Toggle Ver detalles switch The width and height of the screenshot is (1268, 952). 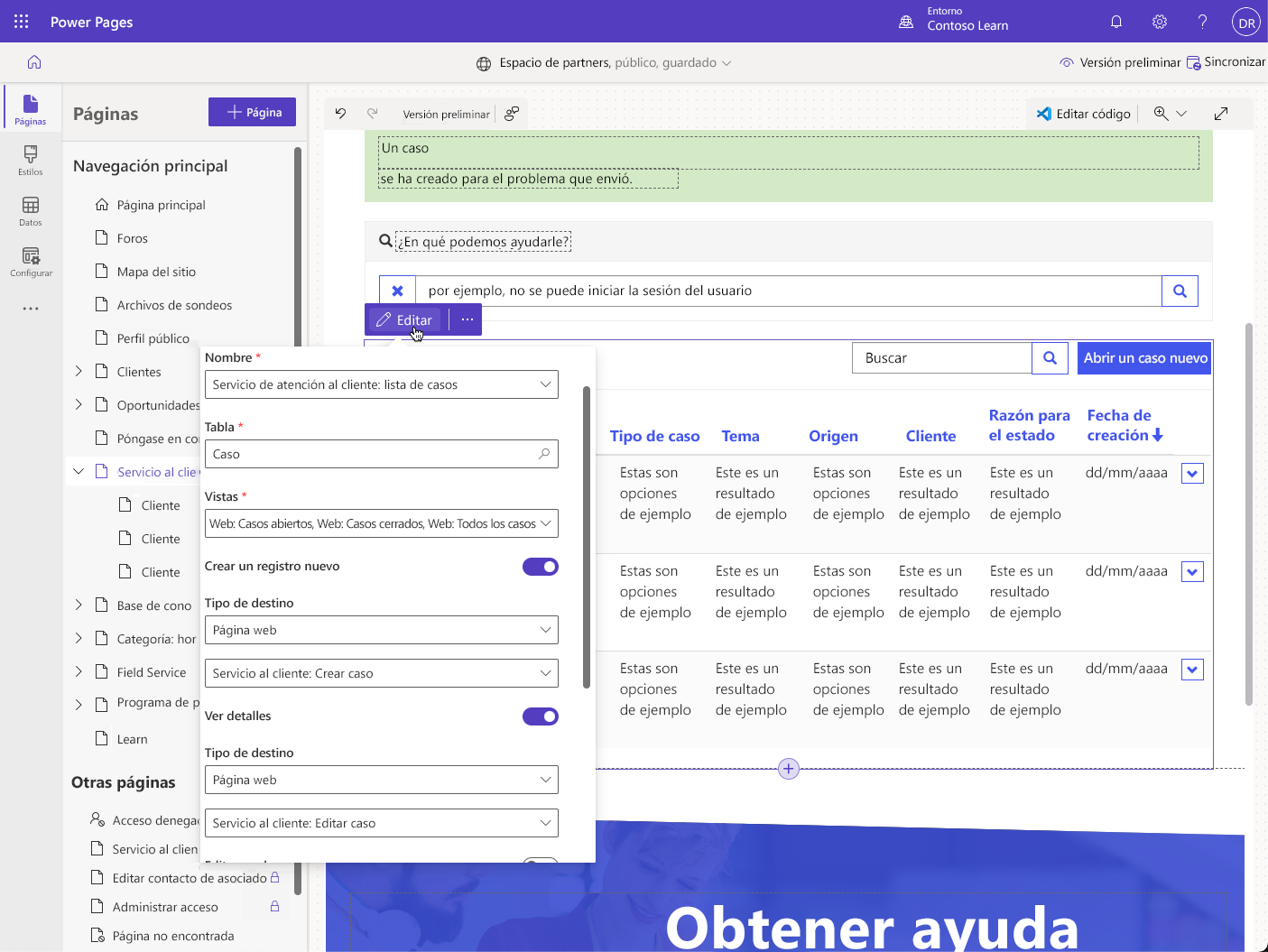tap(541, 716)
